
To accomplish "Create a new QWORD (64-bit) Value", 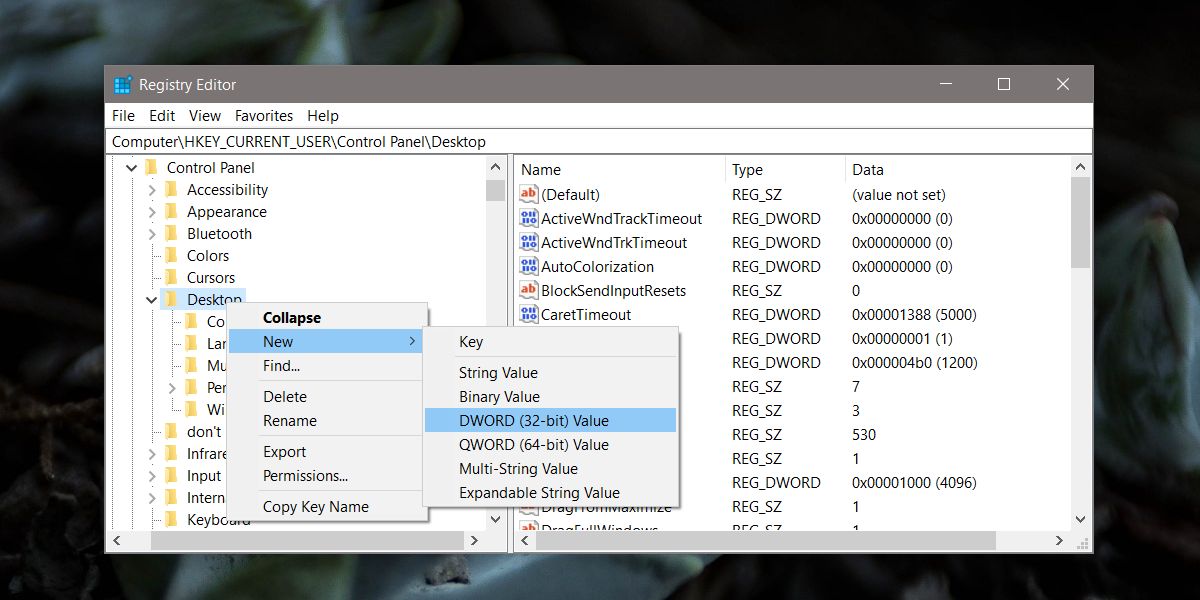I will pyautogui.click(x=550, y=444).
